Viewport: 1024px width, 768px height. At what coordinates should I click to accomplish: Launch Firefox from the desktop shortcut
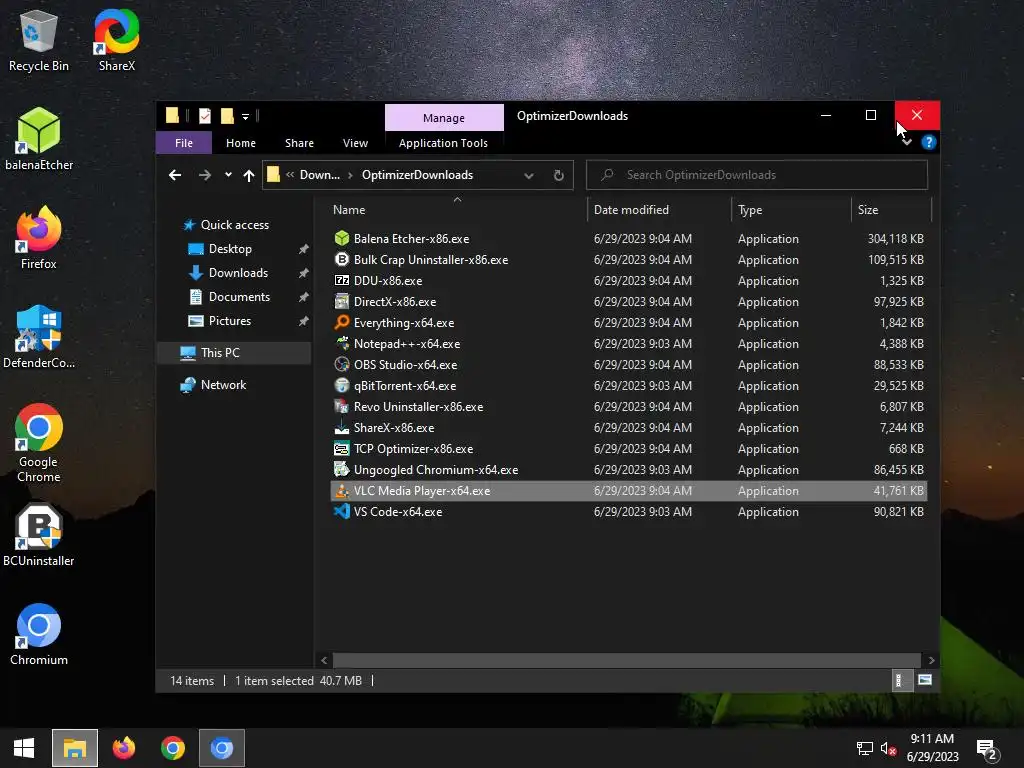[39, 238]
